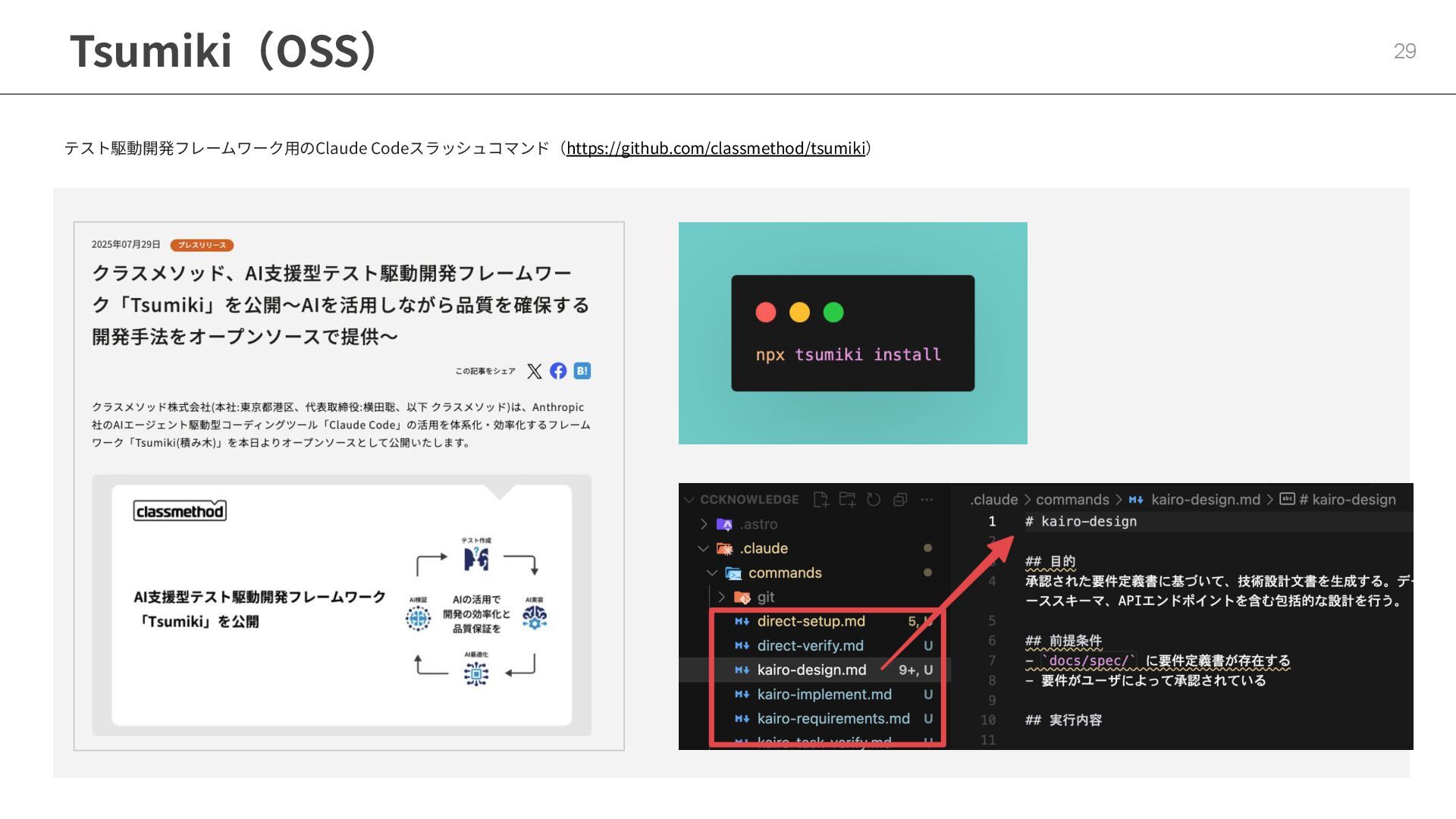The height and width of the screenshot is (819, 1456).
Task: Click the .astro folder icon
Action: [724, 524]
